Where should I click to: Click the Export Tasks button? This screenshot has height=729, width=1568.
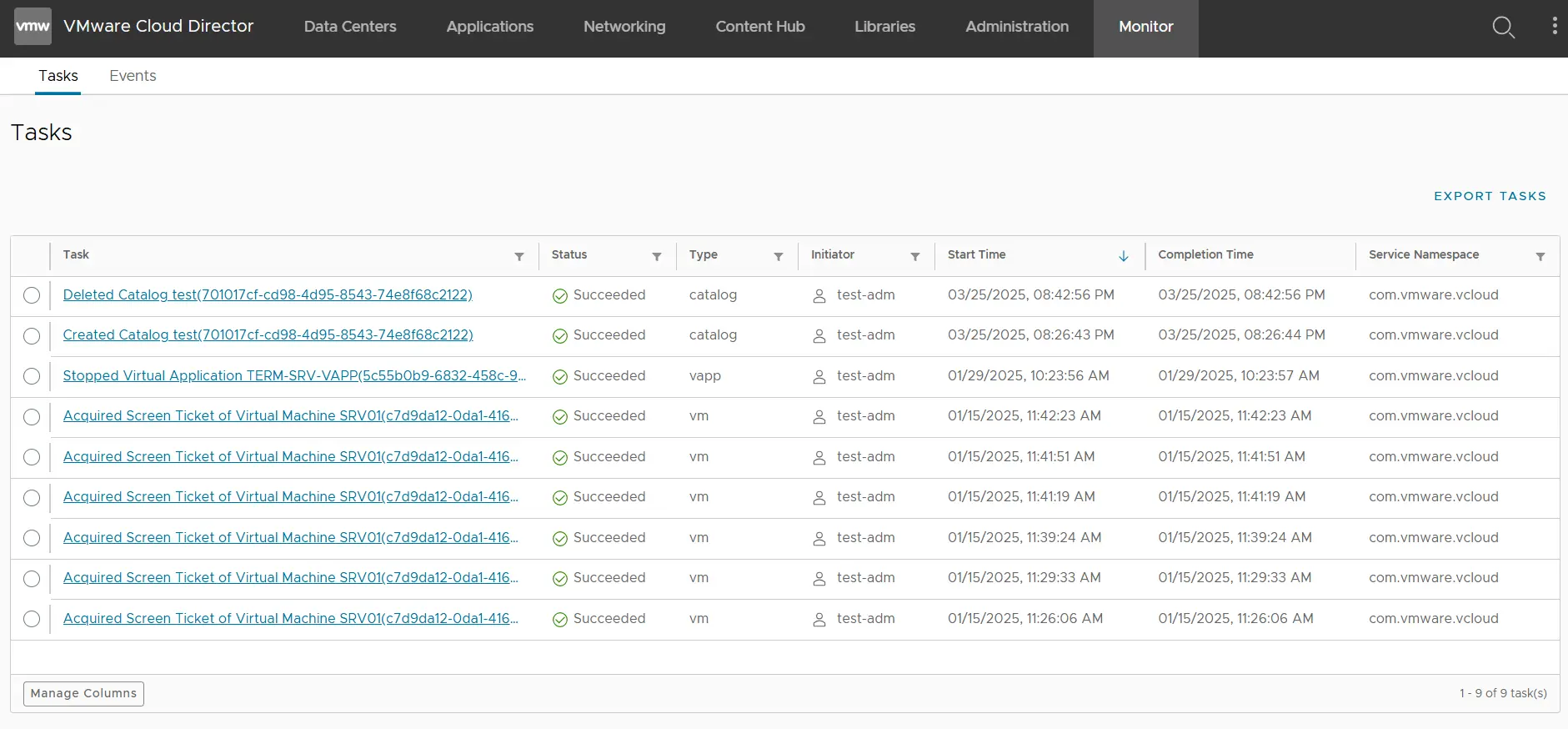1490,196
